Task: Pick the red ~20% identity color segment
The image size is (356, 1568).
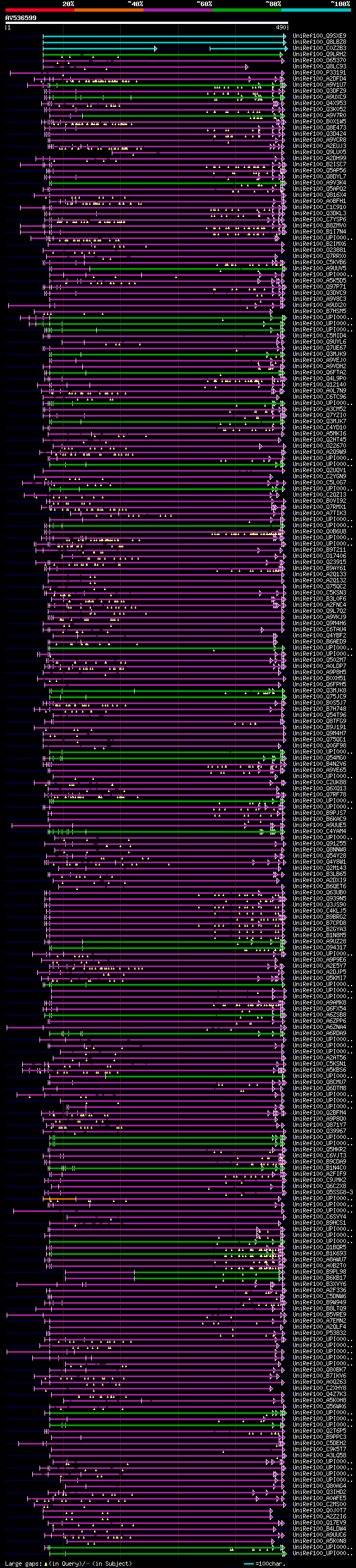Action: pyautogui.click(x=39, y=10)
